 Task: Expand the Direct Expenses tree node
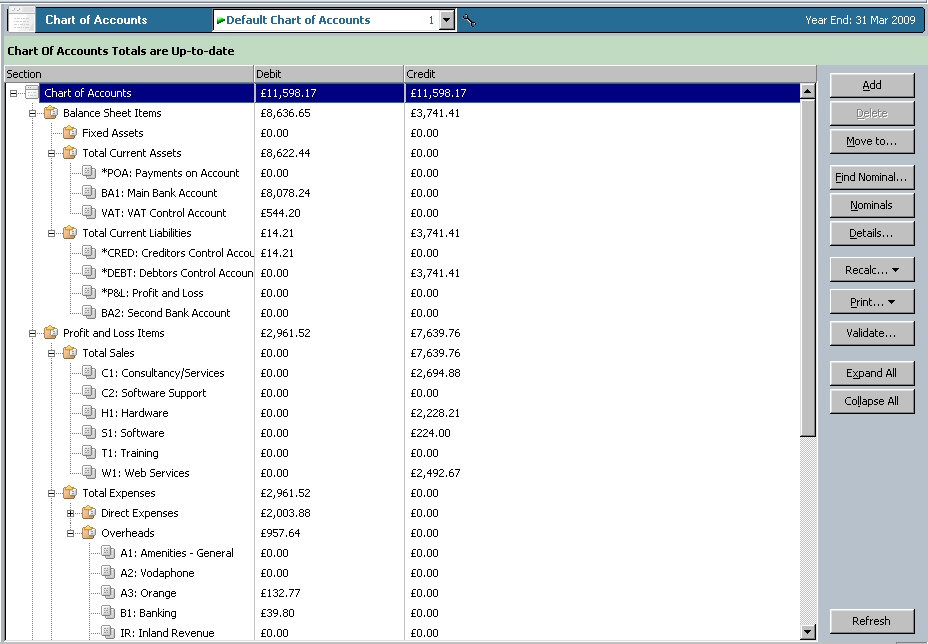click(71, 513)
